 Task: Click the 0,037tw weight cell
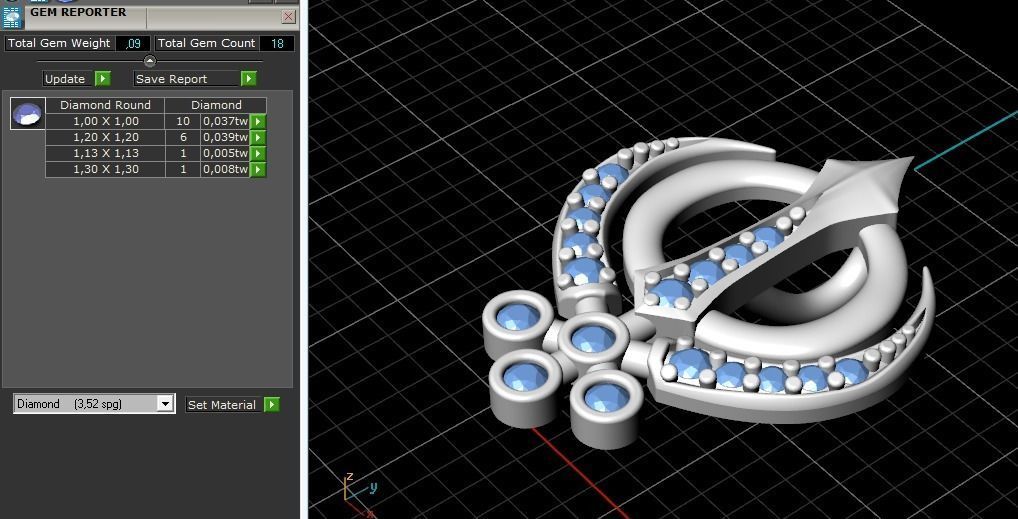pyautogui.click(x=225, y=121)
